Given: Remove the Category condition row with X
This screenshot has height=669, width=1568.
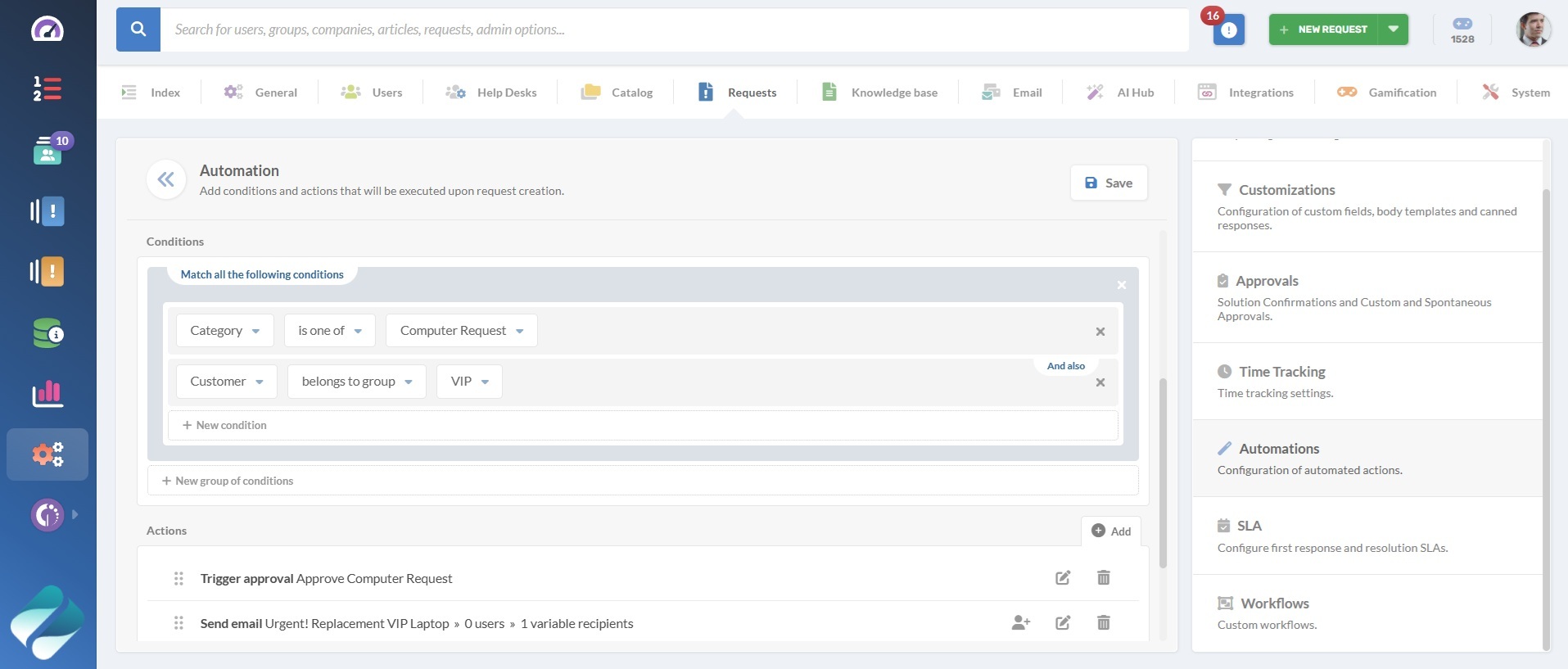Looking at the screenshot, I should click(1100, 332).
